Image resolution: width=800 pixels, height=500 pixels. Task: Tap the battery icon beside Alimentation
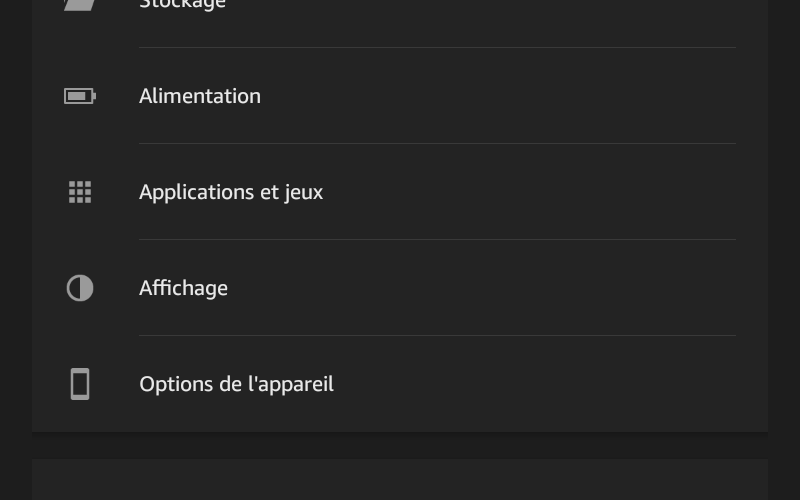[x=80, y=96]
